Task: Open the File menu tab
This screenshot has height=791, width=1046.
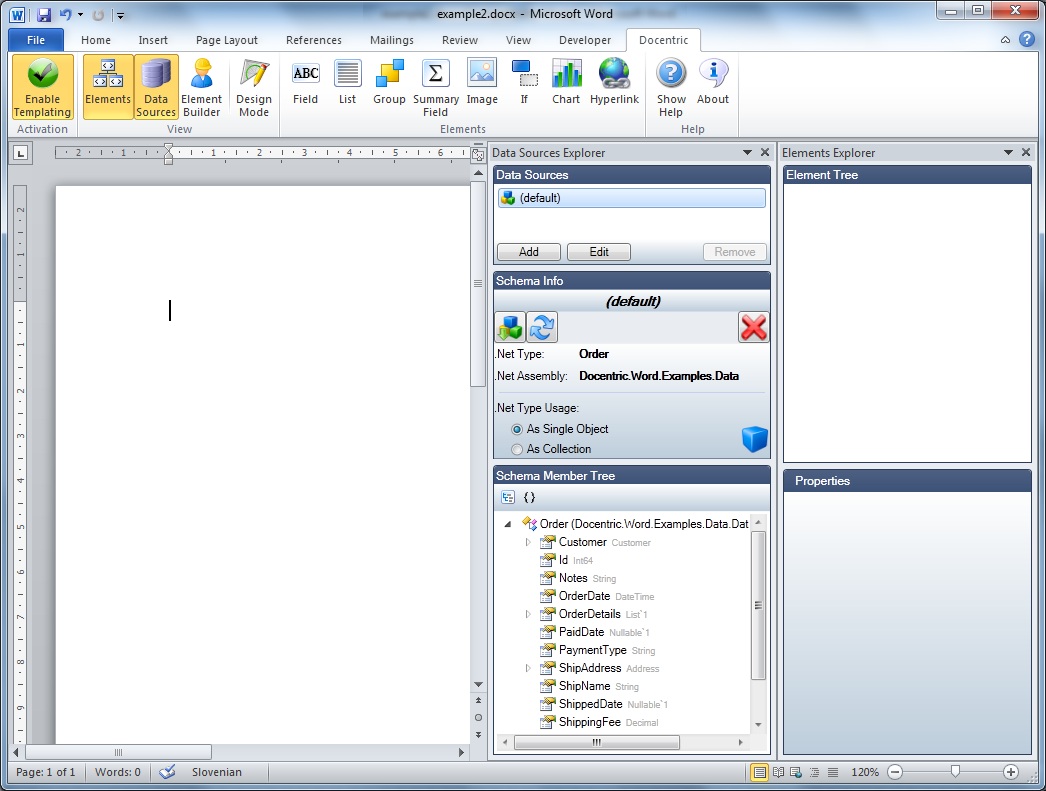Action: point(36,40)
